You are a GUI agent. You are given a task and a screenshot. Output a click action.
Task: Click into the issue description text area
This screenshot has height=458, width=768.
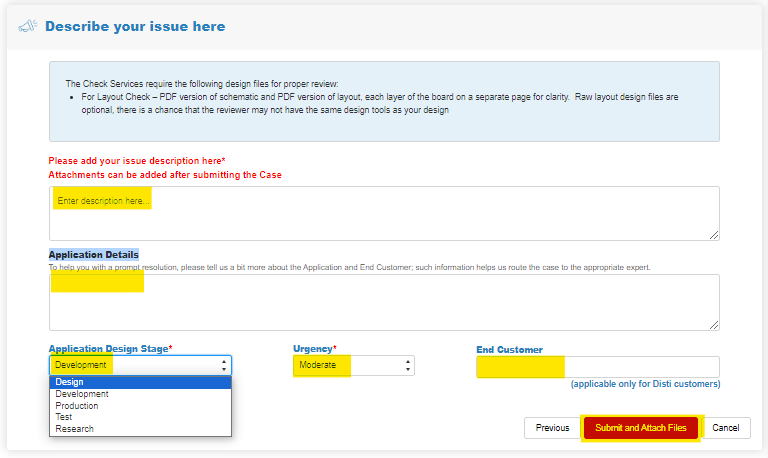(384, 213)
